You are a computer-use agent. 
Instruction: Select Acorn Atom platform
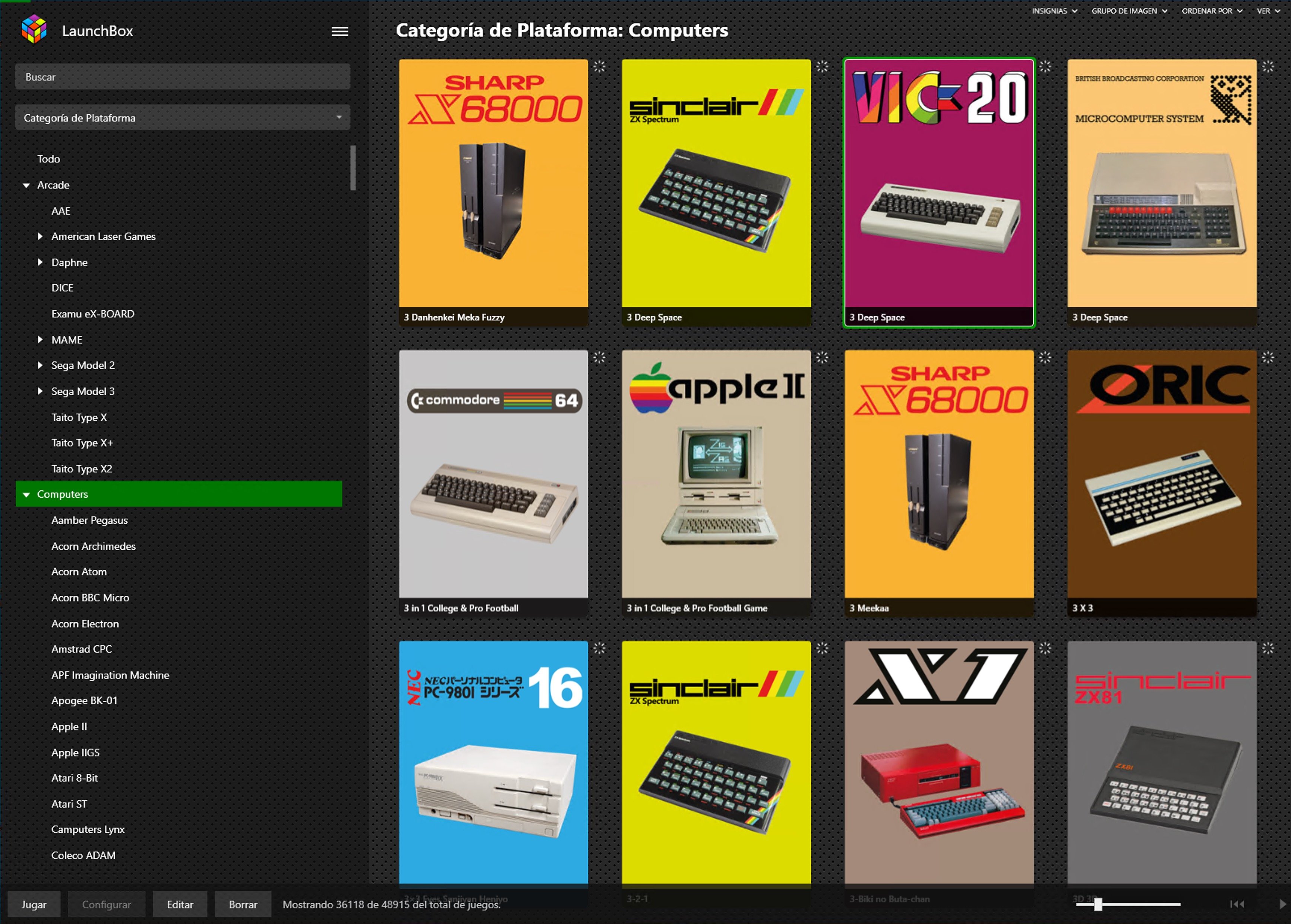[x=79, y=572]
